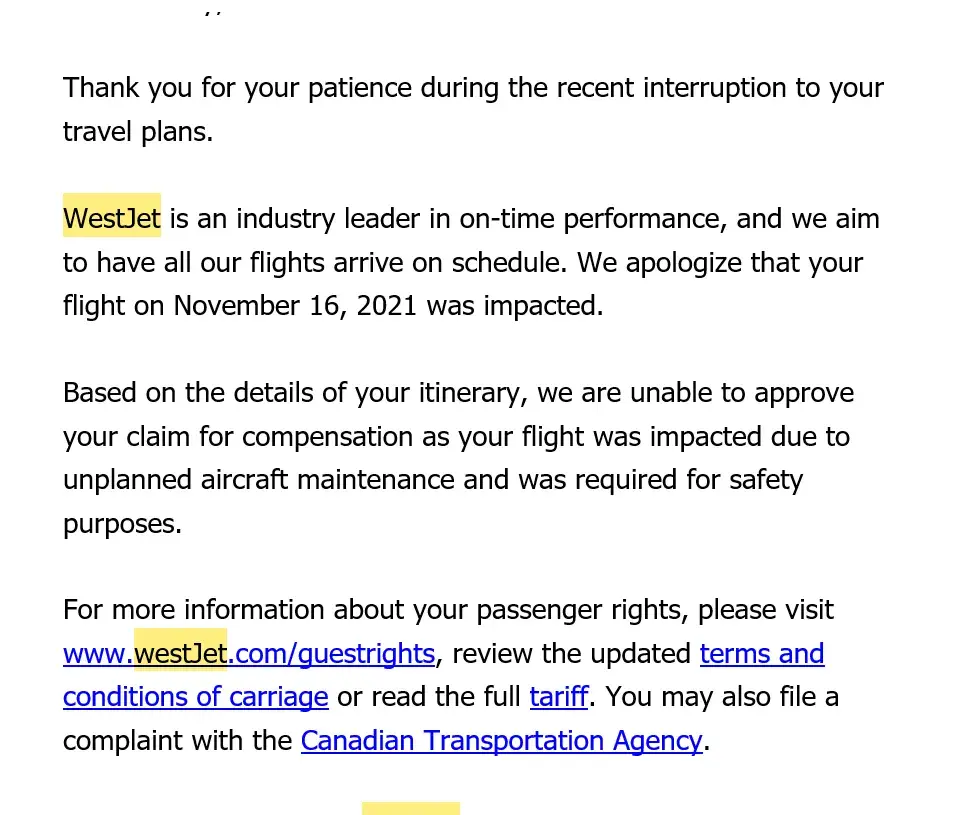Click the word "itinerary"
The height and width of the screenshot is (815, 965).
[469, 393]
